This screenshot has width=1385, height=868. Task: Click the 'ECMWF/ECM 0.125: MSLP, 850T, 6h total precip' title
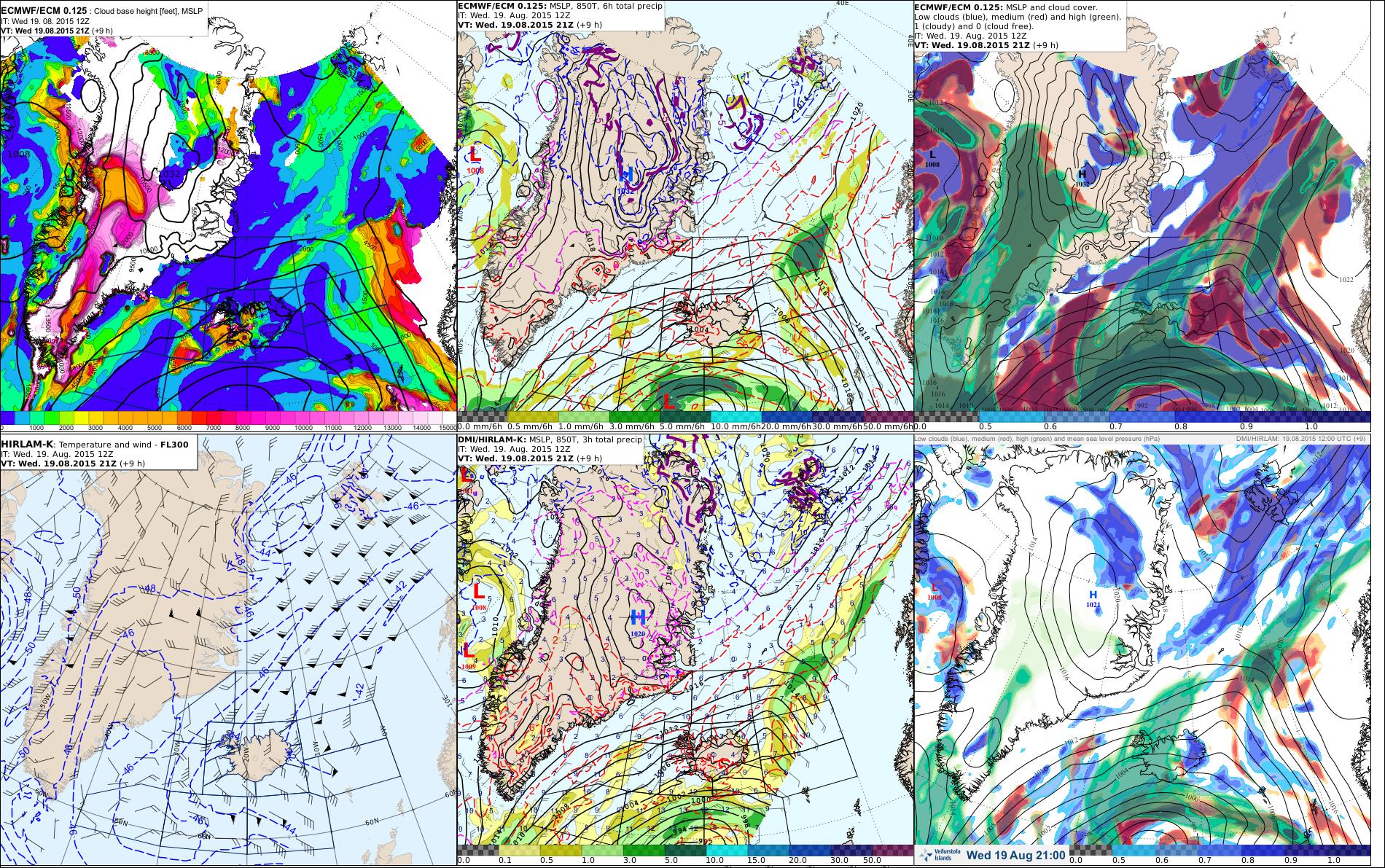[x=561, y=6]
